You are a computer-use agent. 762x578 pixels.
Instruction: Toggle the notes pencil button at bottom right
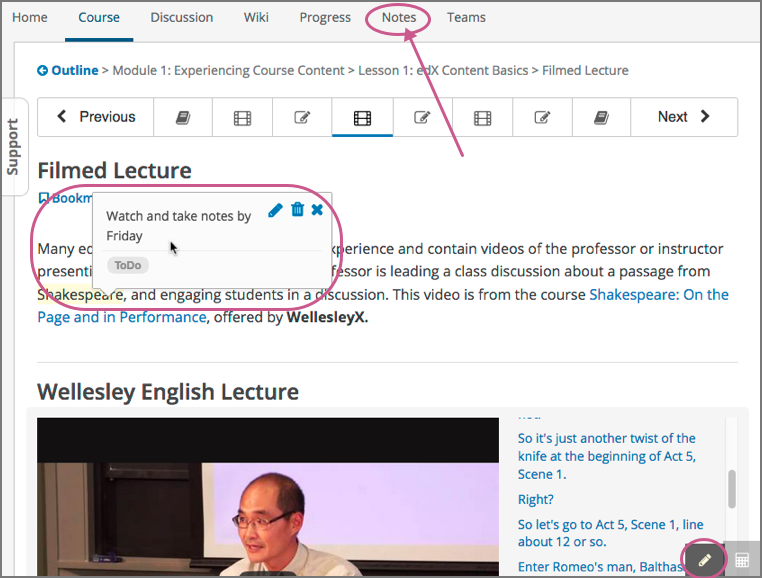[705, 560]
